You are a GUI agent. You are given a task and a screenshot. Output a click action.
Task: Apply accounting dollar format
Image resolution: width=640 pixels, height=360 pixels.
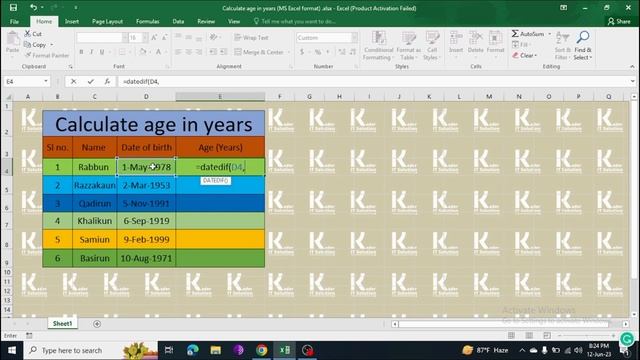pyautogui.click(x=302, y=52)
